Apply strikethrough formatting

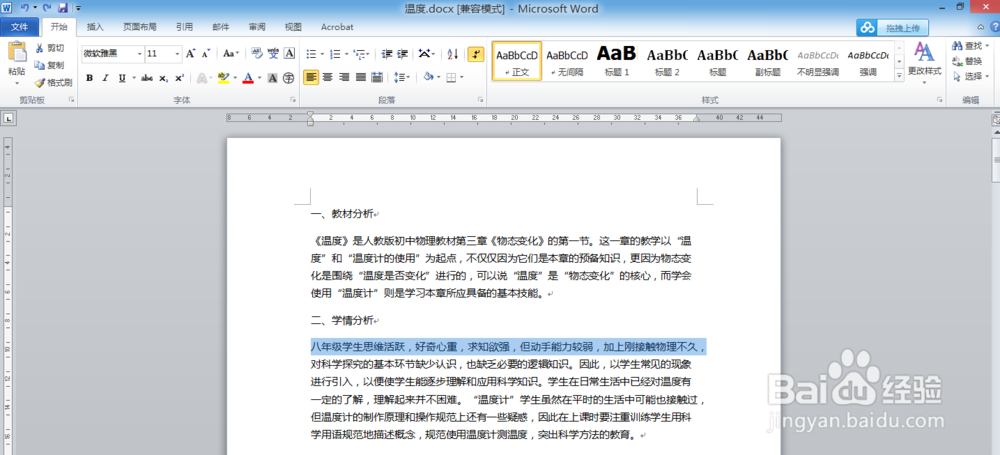pyautogui.click(x=147, y=78)
